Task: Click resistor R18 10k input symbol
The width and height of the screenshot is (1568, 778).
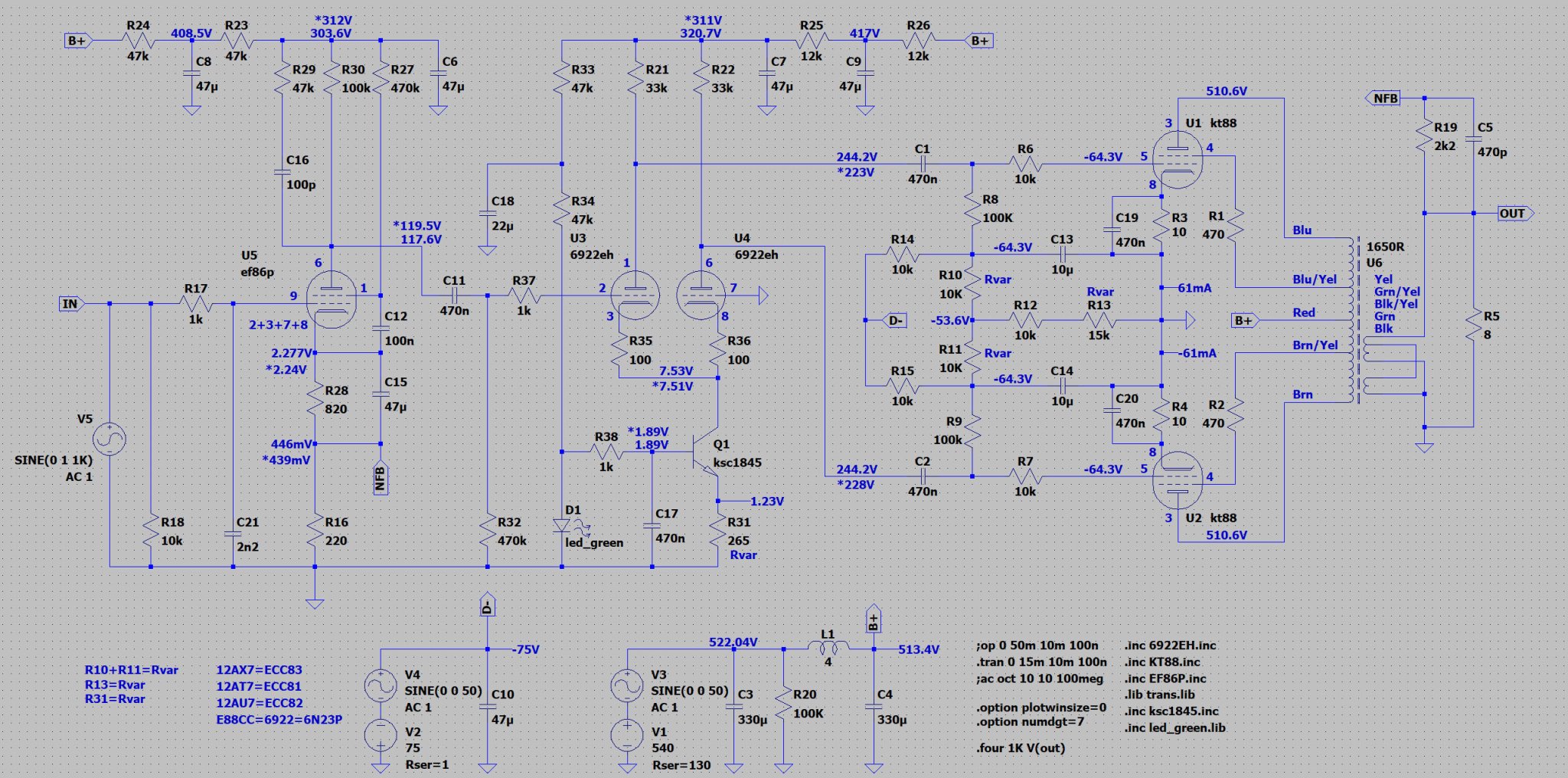Action: coord(151,530)
